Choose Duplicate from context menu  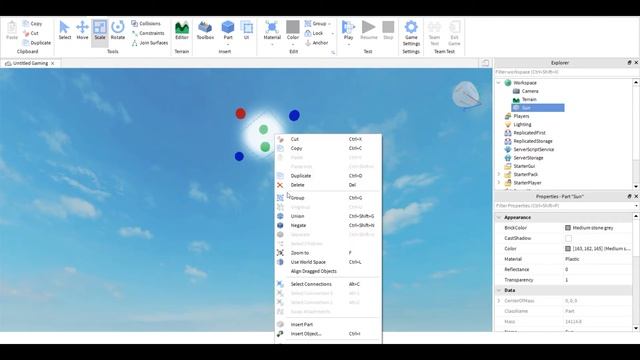[328, 176]
